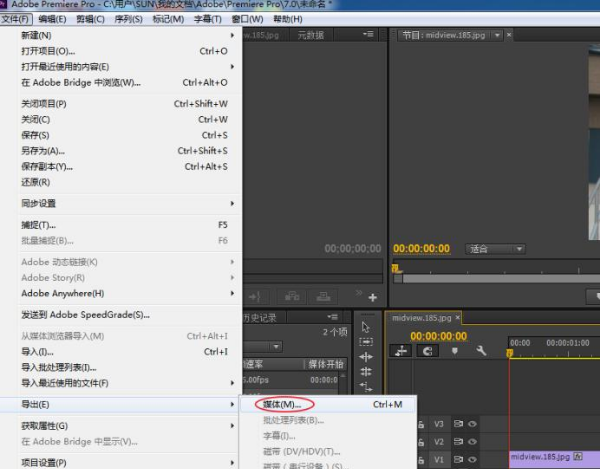
Task: Select the Track Select tool
Action: pyautogui.click(x=366, y=341)
